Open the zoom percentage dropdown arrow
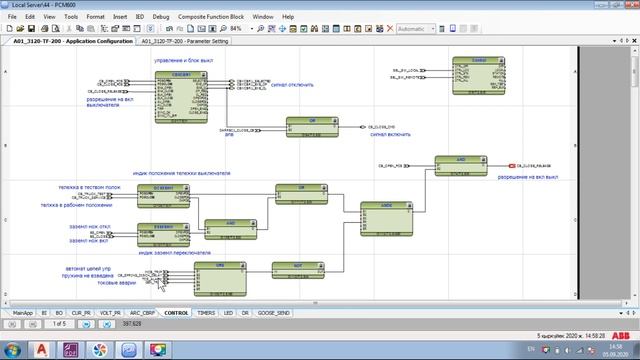 coord(252,29)
